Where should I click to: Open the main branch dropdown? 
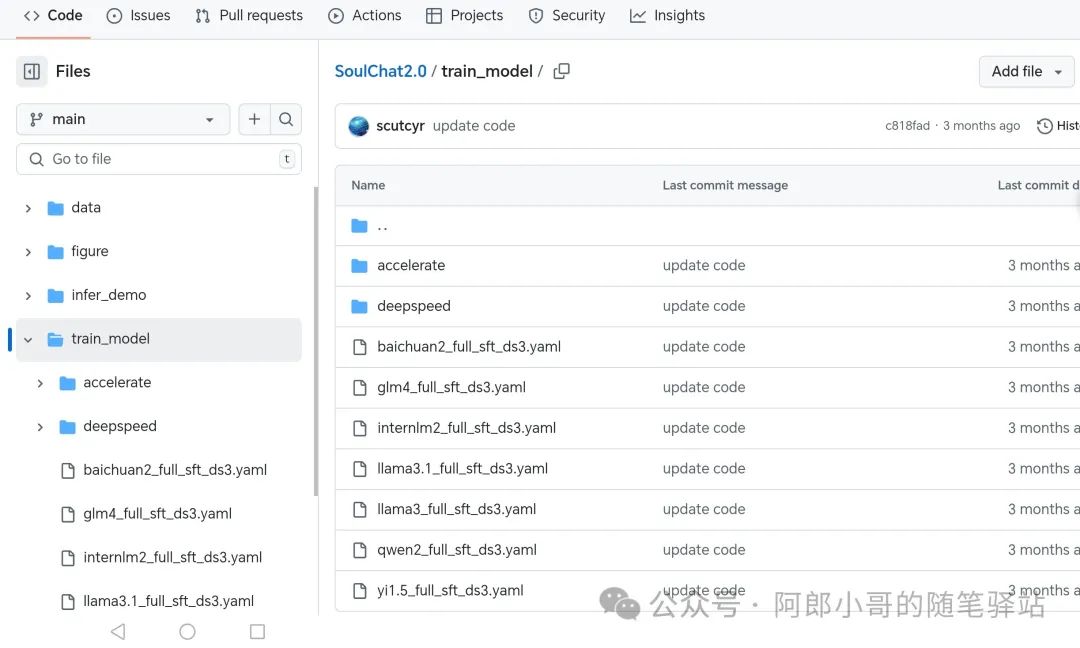[123, 119]
